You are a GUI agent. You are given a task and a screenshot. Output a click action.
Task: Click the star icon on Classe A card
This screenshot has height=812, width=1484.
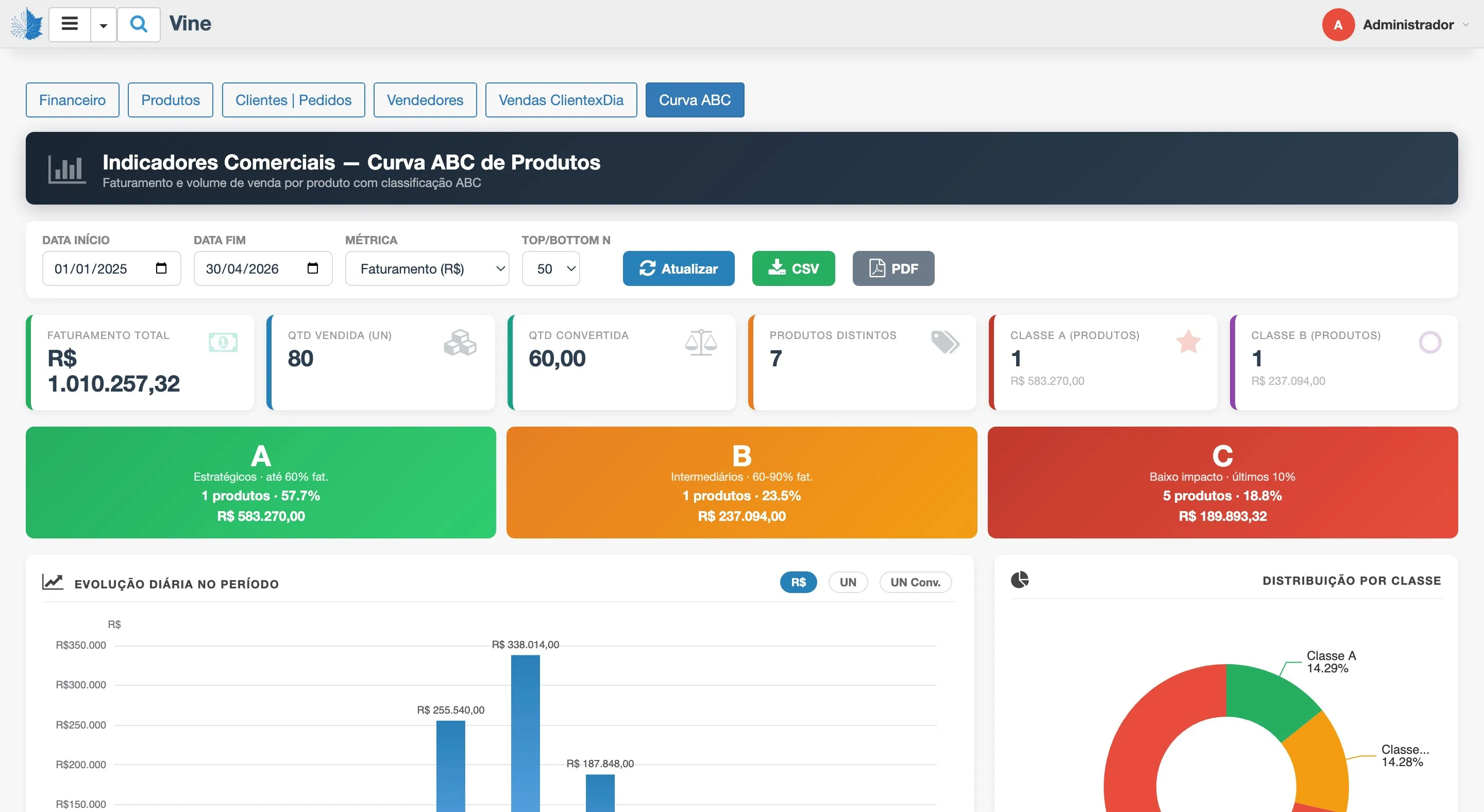point(1188,342)
